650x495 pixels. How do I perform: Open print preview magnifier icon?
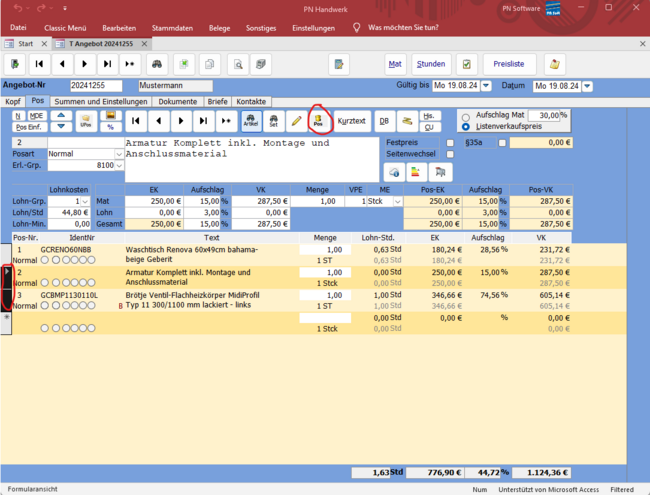[238, 64]
